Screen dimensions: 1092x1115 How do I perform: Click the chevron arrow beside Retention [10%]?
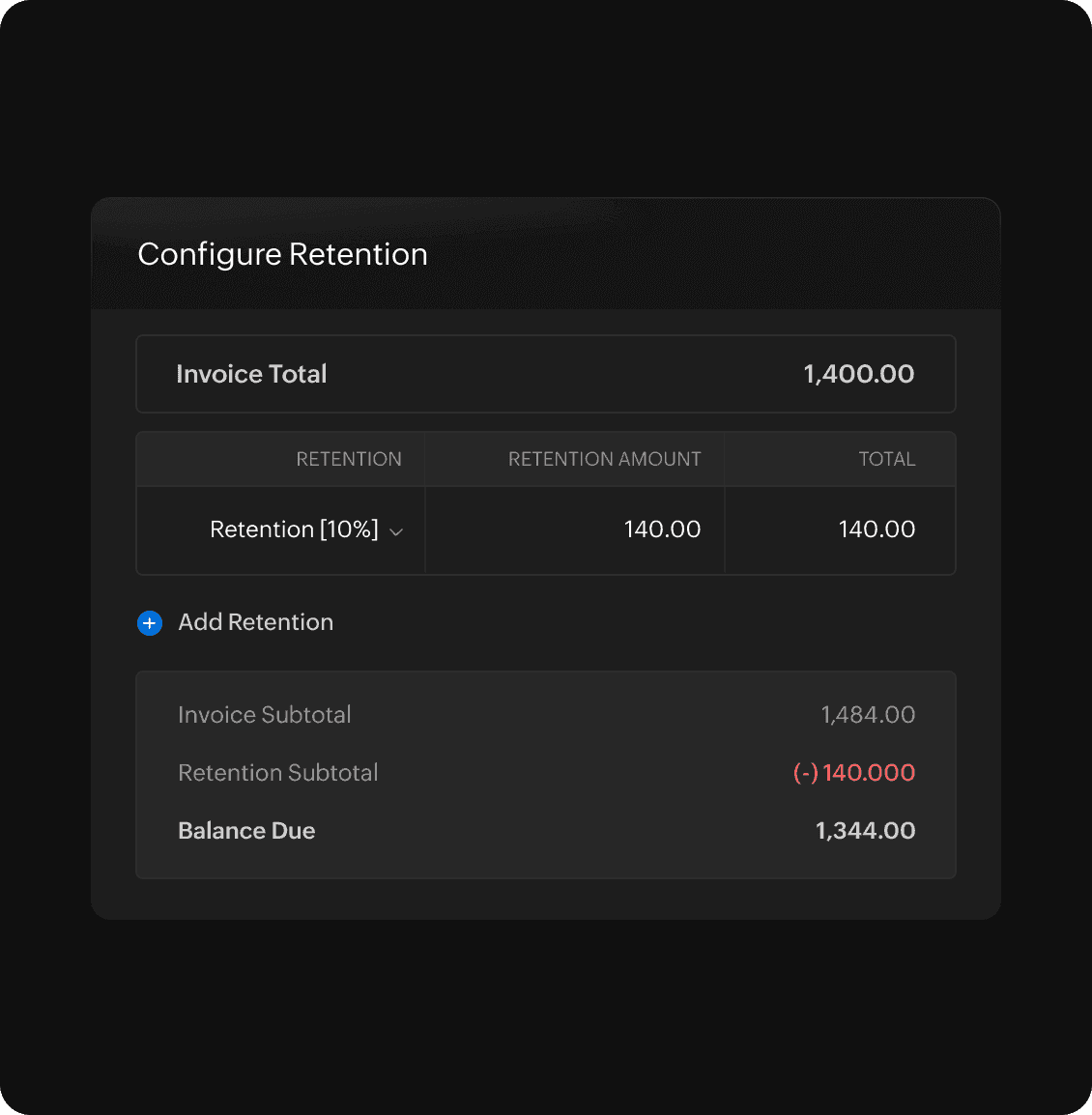click(396, 531)
